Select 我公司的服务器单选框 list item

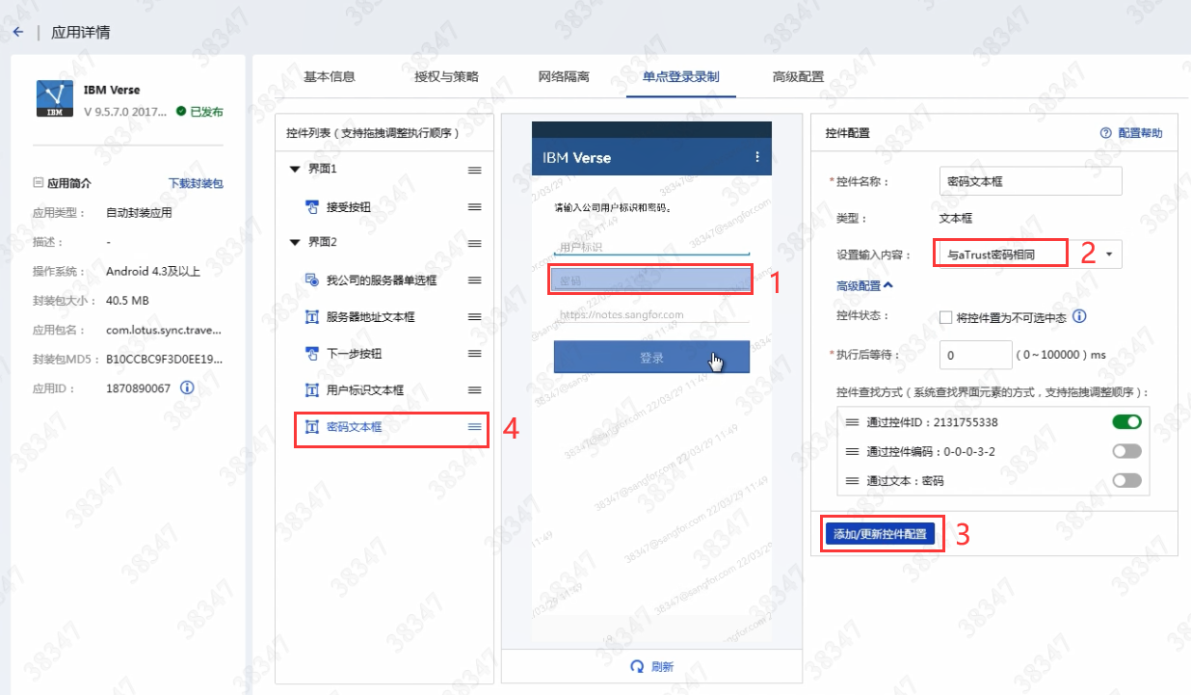pos(381,280)
